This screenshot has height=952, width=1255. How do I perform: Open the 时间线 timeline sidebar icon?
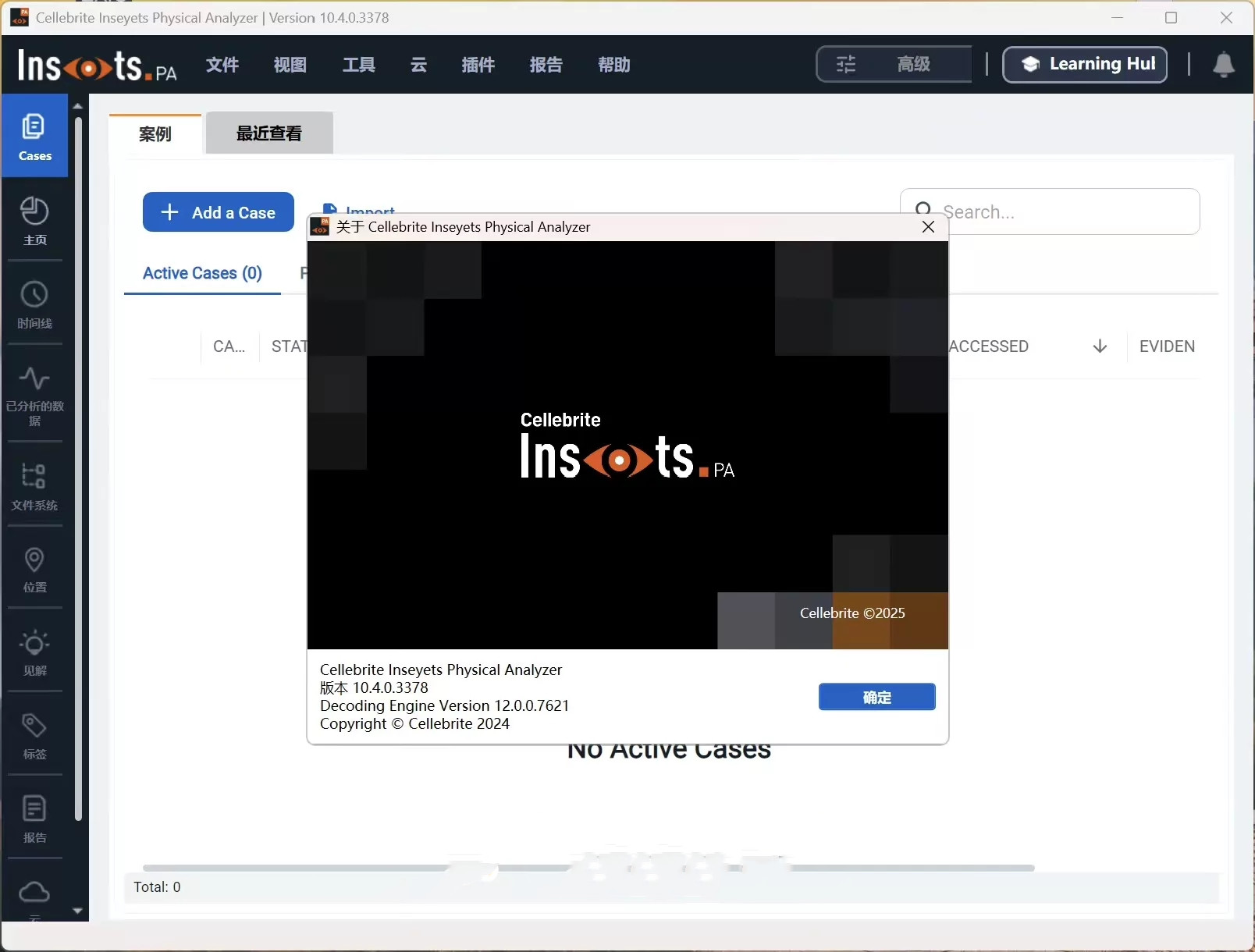click(34, 304)
